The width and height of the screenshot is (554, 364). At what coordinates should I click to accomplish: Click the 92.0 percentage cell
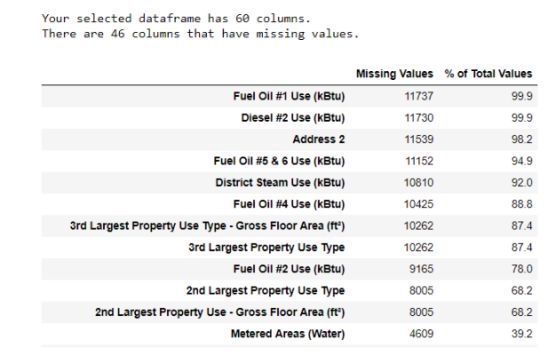(x=521, y=182)
